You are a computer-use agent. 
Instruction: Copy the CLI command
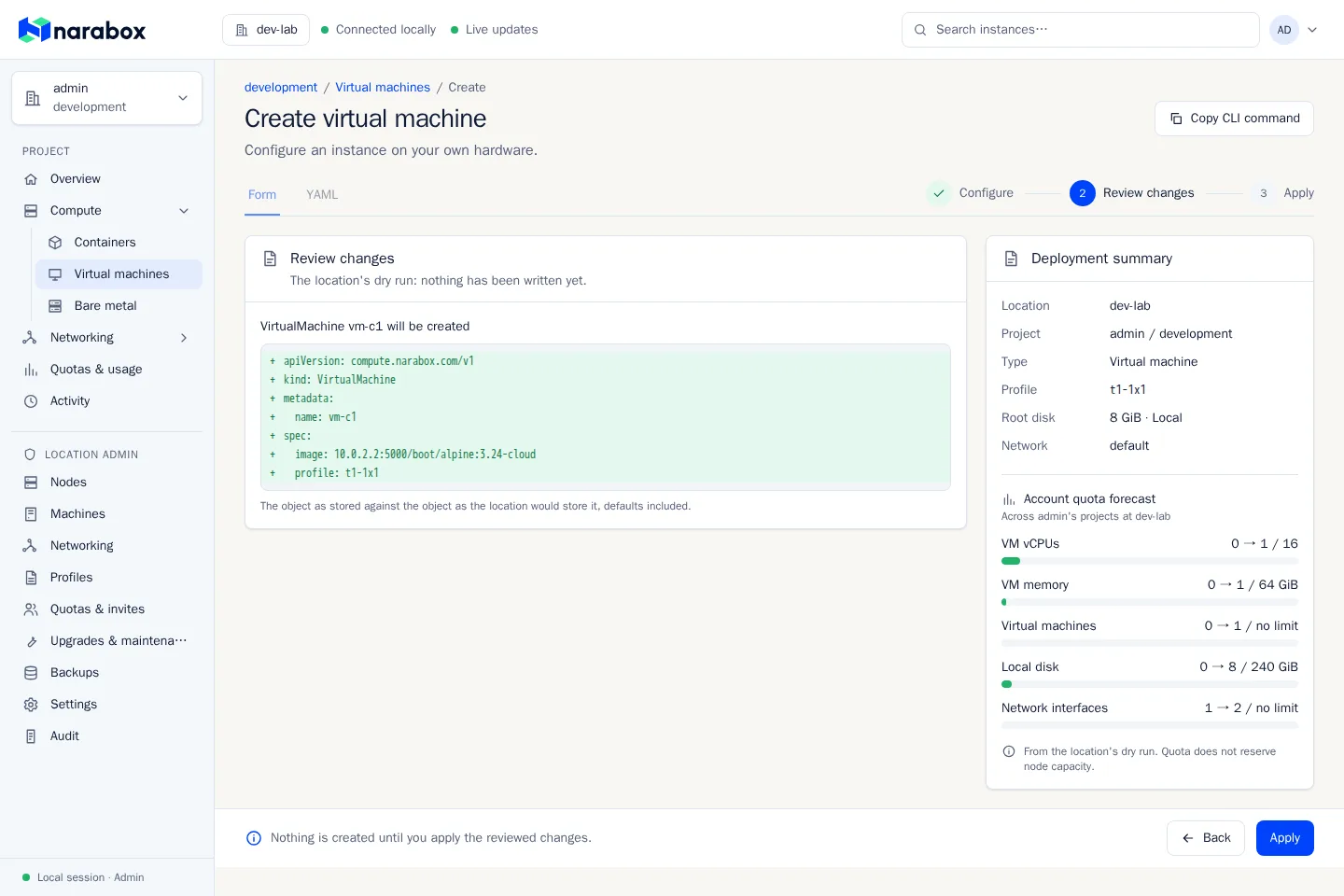point(1234,119)
